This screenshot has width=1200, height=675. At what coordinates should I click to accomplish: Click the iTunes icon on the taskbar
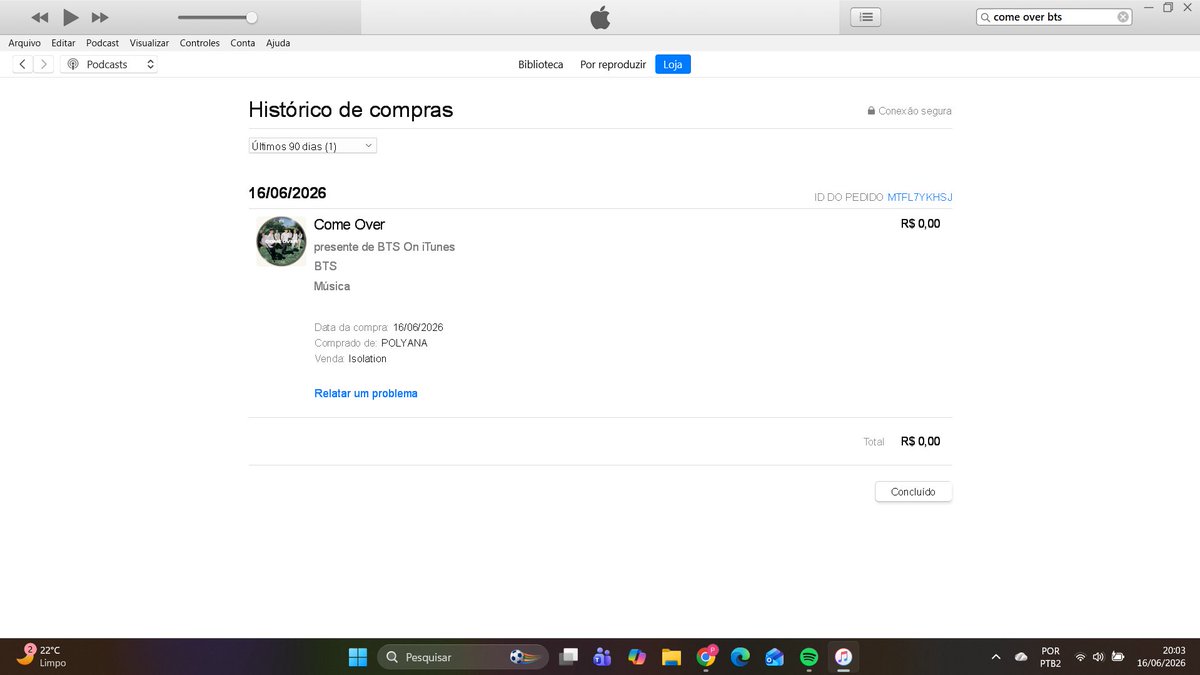[x=844, y=657]
